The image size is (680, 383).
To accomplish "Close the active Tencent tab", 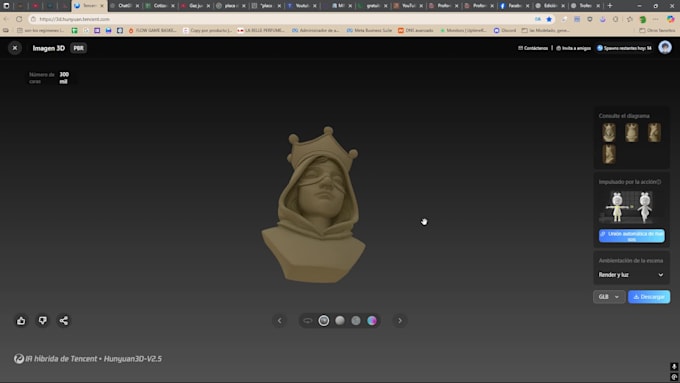I will (x=102, y=6).
